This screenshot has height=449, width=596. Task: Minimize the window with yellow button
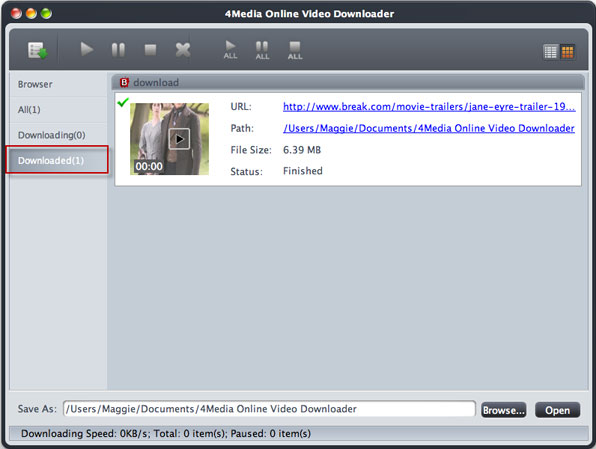(31, 14)
